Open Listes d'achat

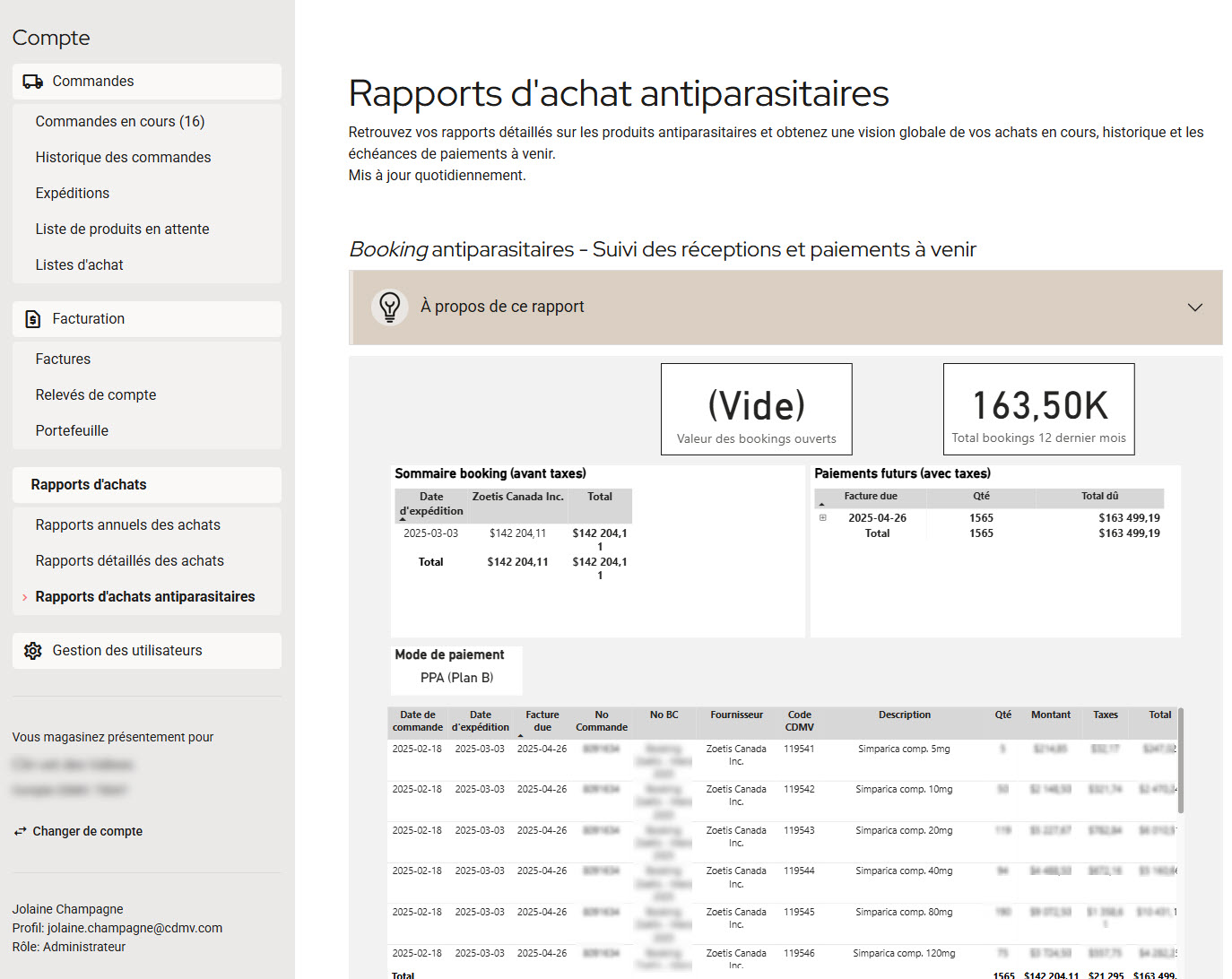coord(79,265)
